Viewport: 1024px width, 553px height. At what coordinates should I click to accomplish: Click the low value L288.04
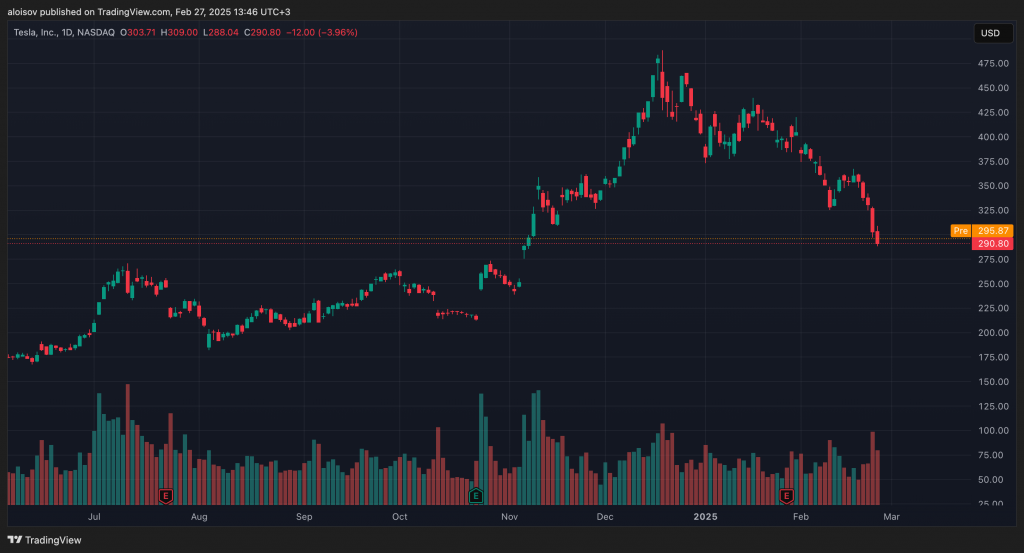tap(221, 32)
